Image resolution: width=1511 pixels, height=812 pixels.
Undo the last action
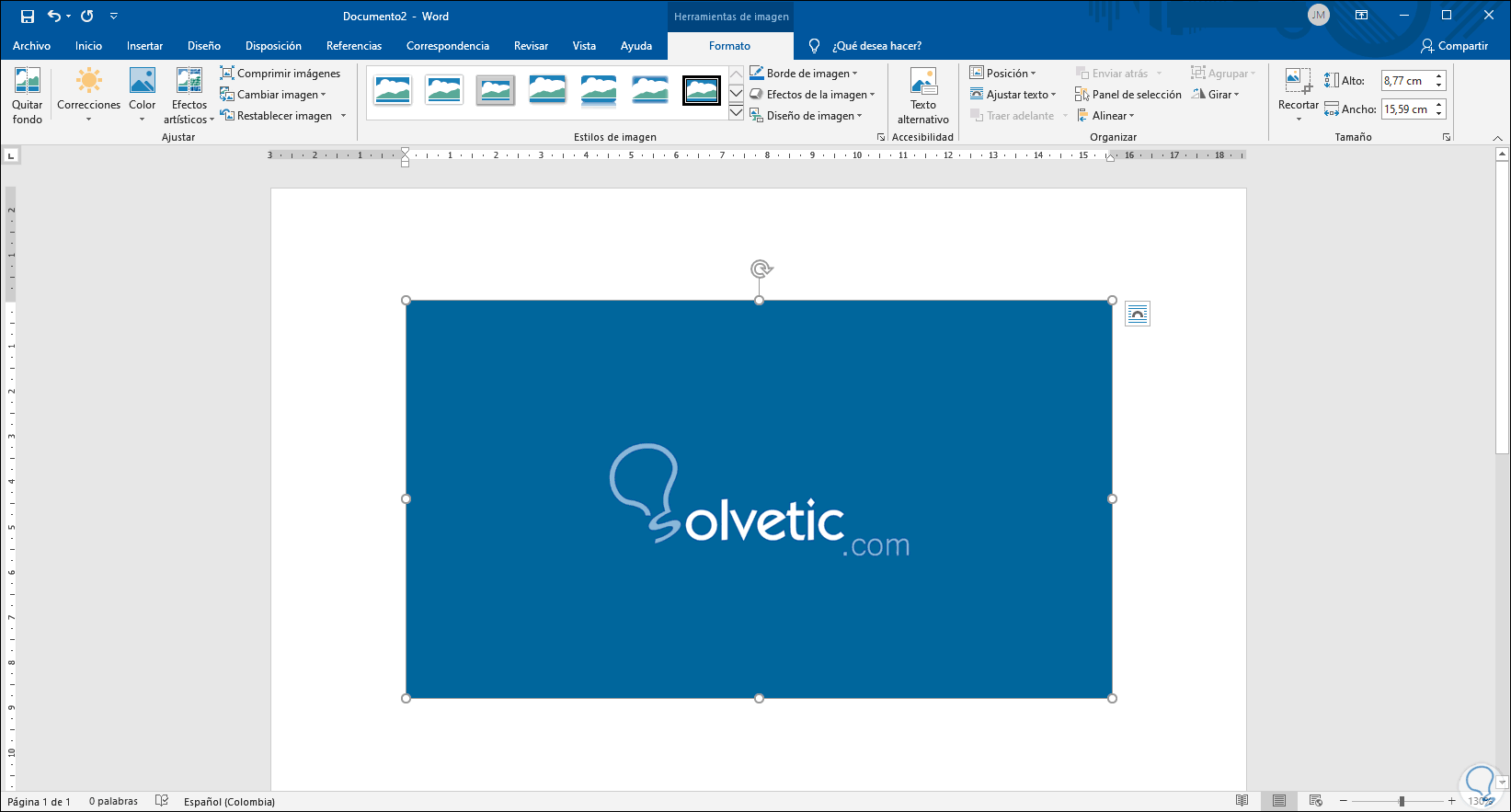coord(54,17)
